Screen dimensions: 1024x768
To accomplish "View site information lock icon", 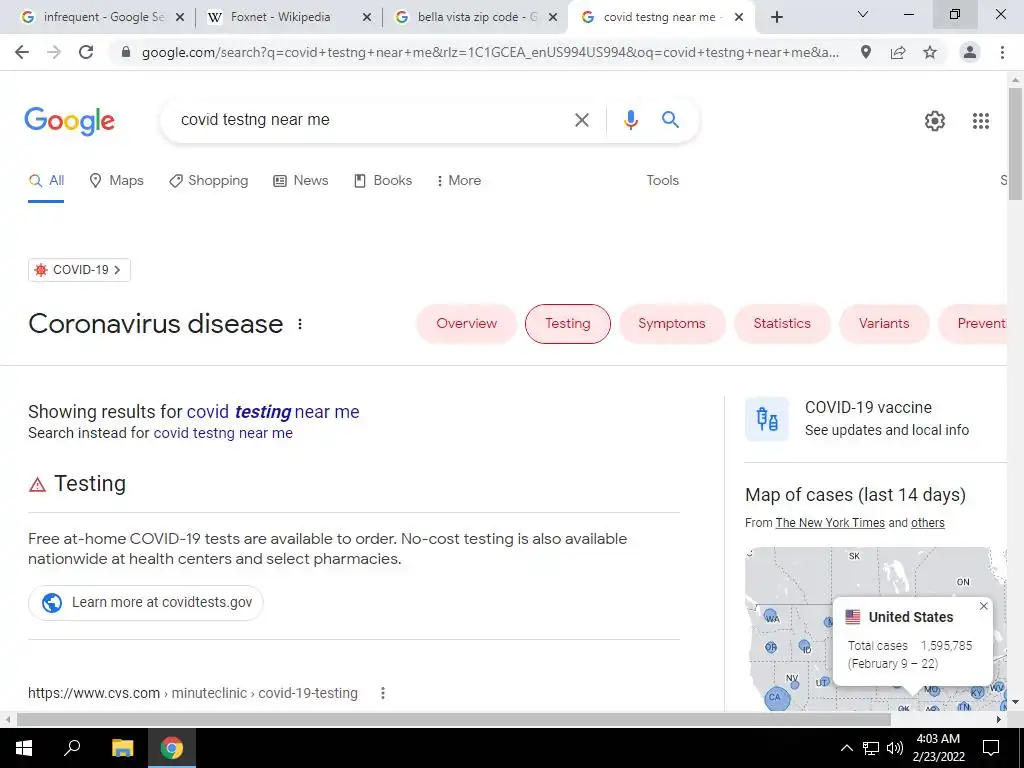I will (x=126, y=52).
